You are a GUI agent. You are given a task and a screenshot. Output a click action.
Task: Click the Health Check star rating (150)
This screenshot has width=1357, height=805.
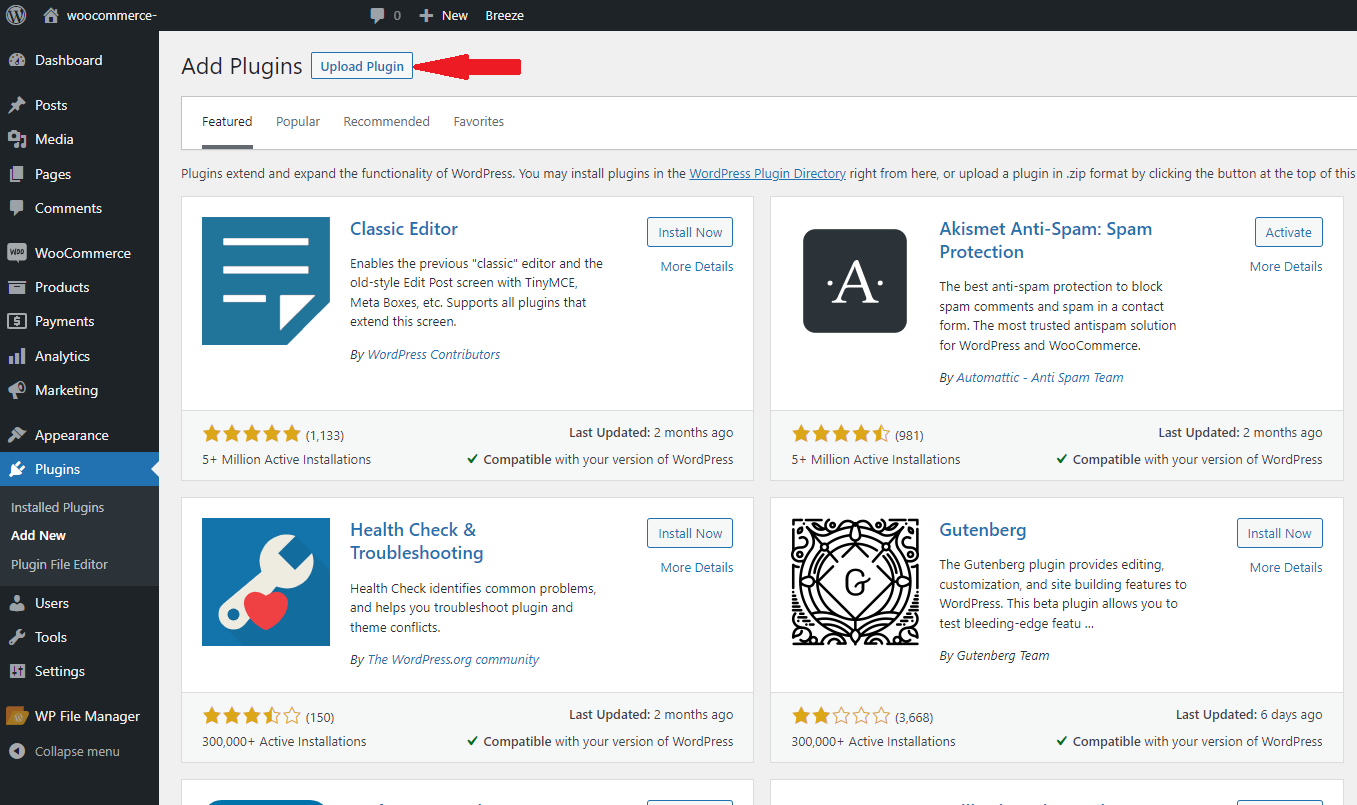[x=251, y=716]
